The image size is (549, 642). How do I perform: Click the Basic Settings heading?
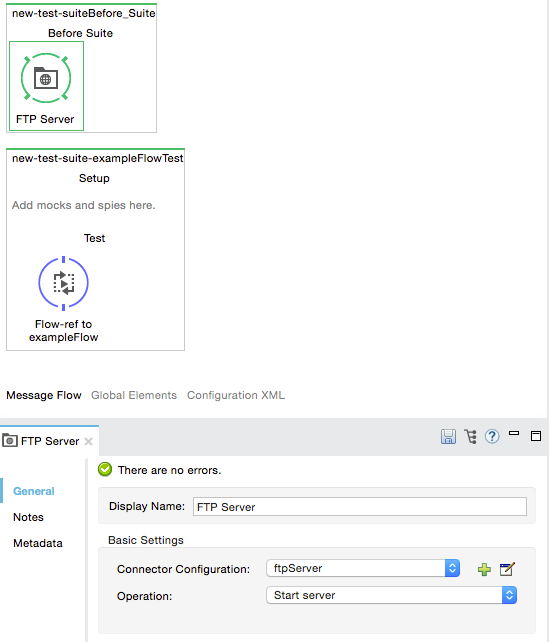[x=146, y=540]
